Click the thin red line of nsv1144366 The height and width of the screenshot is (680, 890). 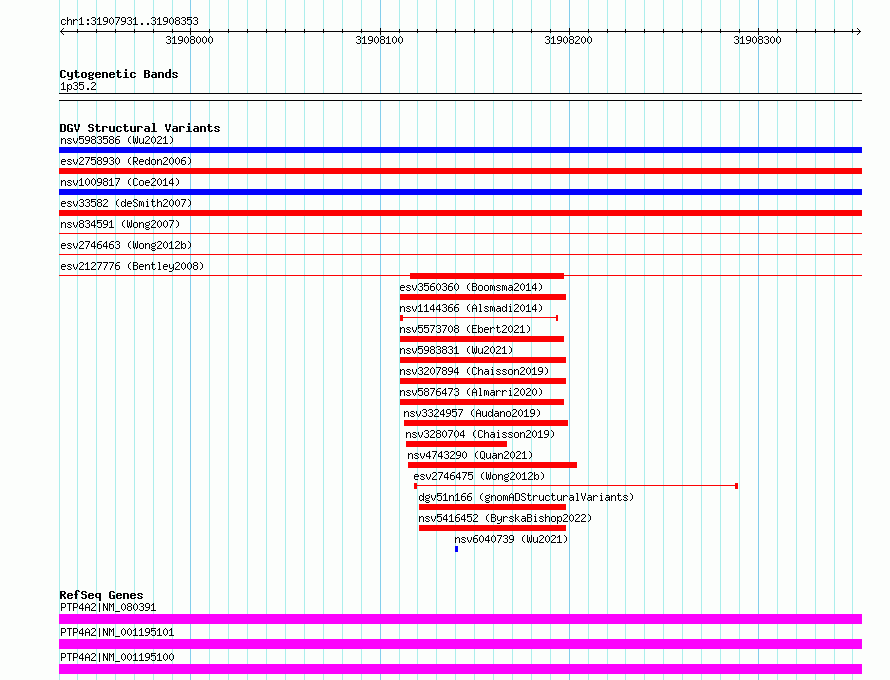[479, 318]
